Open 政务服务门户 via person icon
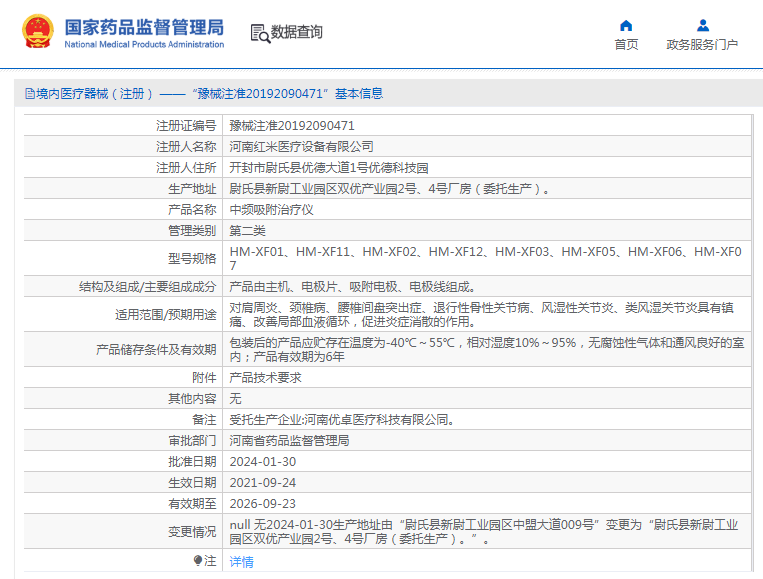 703,25
